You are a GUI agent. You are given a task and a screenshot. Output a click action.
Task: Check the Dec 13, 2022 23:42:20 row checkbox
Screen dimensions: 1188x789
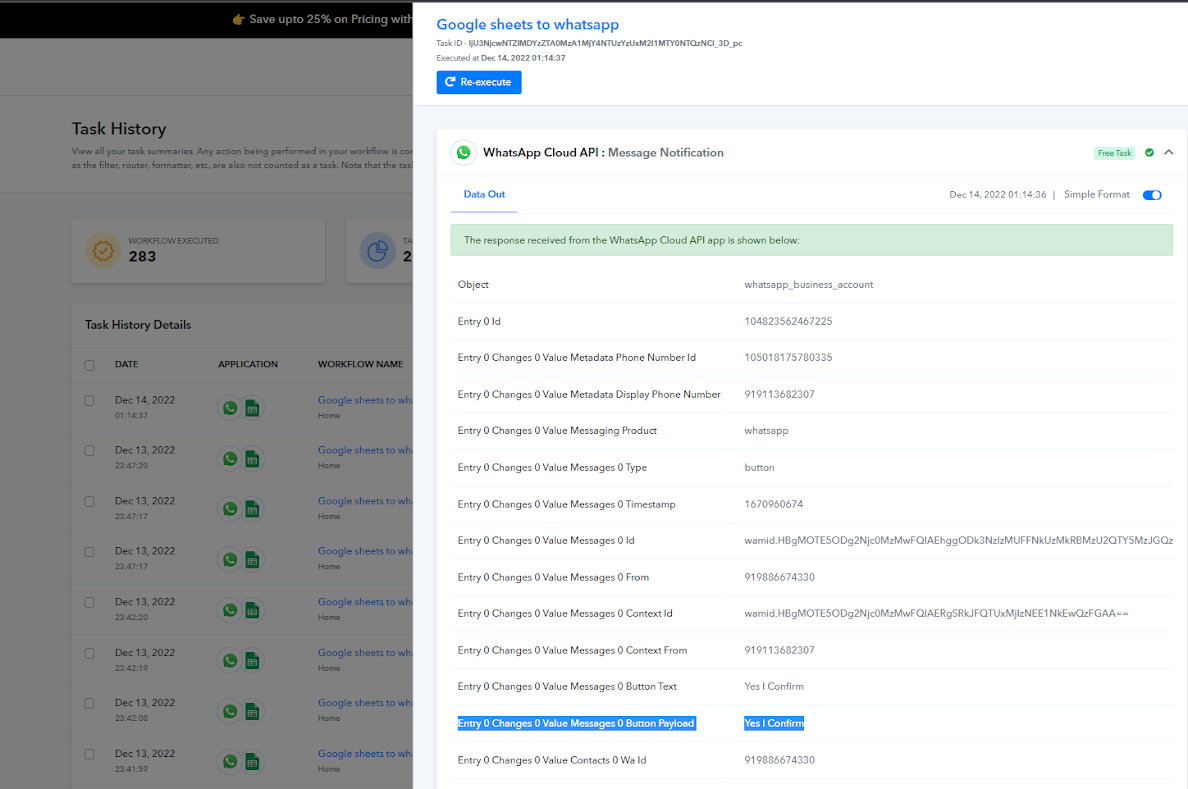click(x=89, y=603)
